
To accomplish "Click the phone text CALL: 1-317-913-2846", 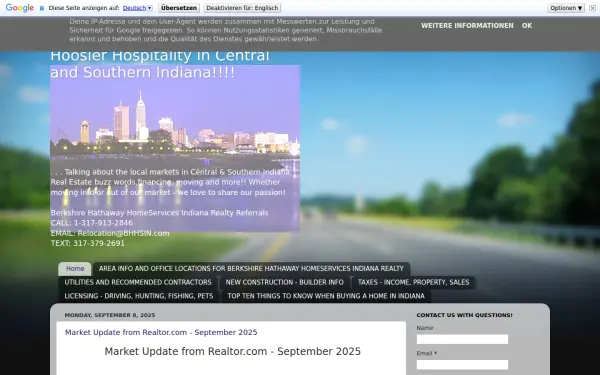I will [x=91, y=223].
